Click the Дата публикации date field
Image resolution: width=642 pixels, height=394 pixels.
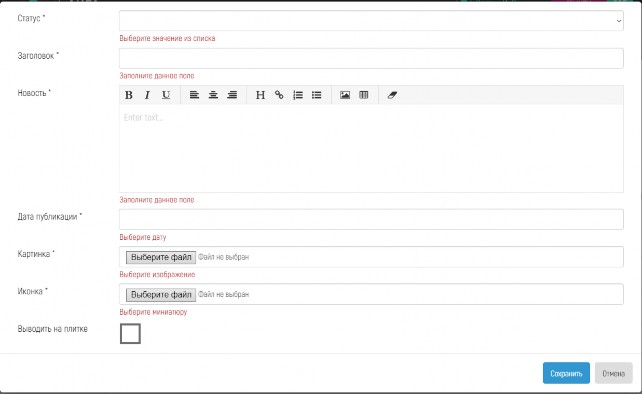(371, 219)
